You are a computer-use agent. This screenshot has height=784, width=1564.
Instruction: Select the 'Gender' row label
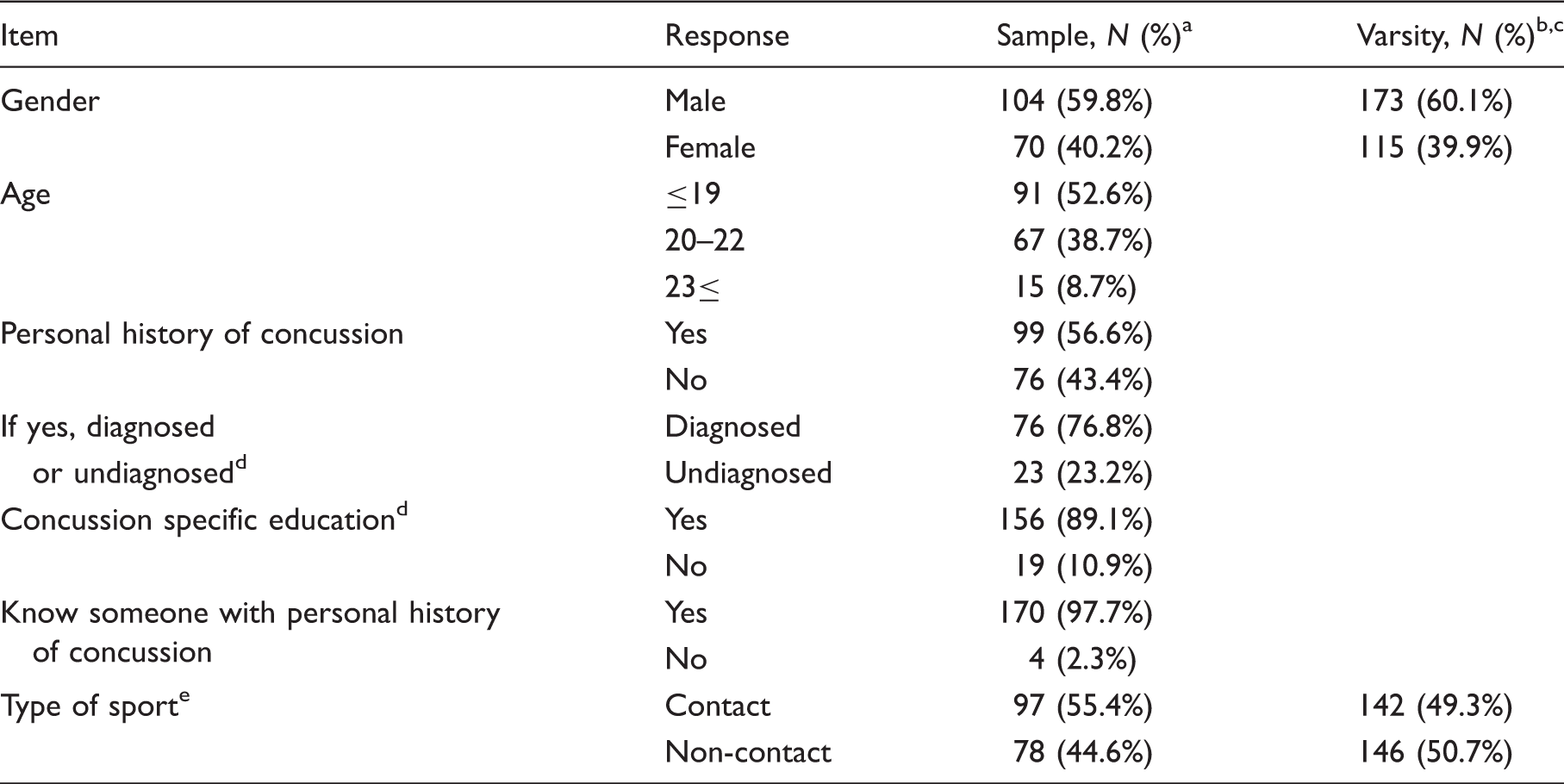(x=50, y=101)
